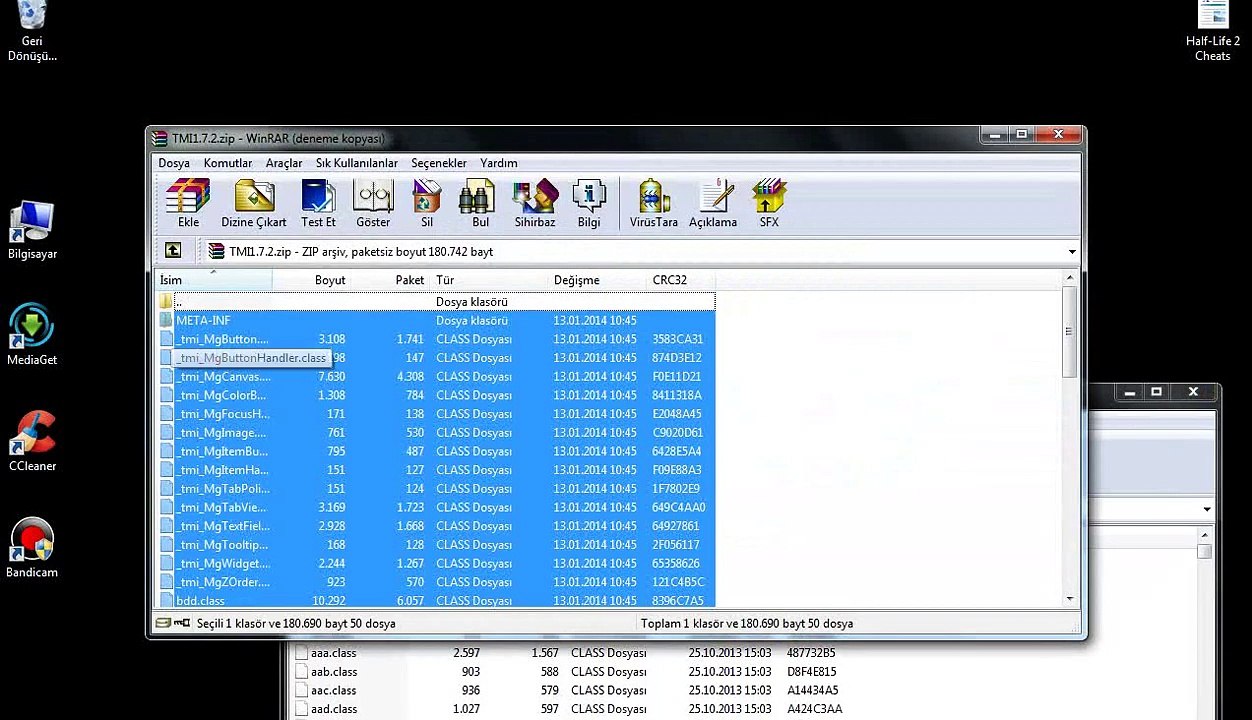Select the _tmi_MgTooltip... file

[436, 545]
